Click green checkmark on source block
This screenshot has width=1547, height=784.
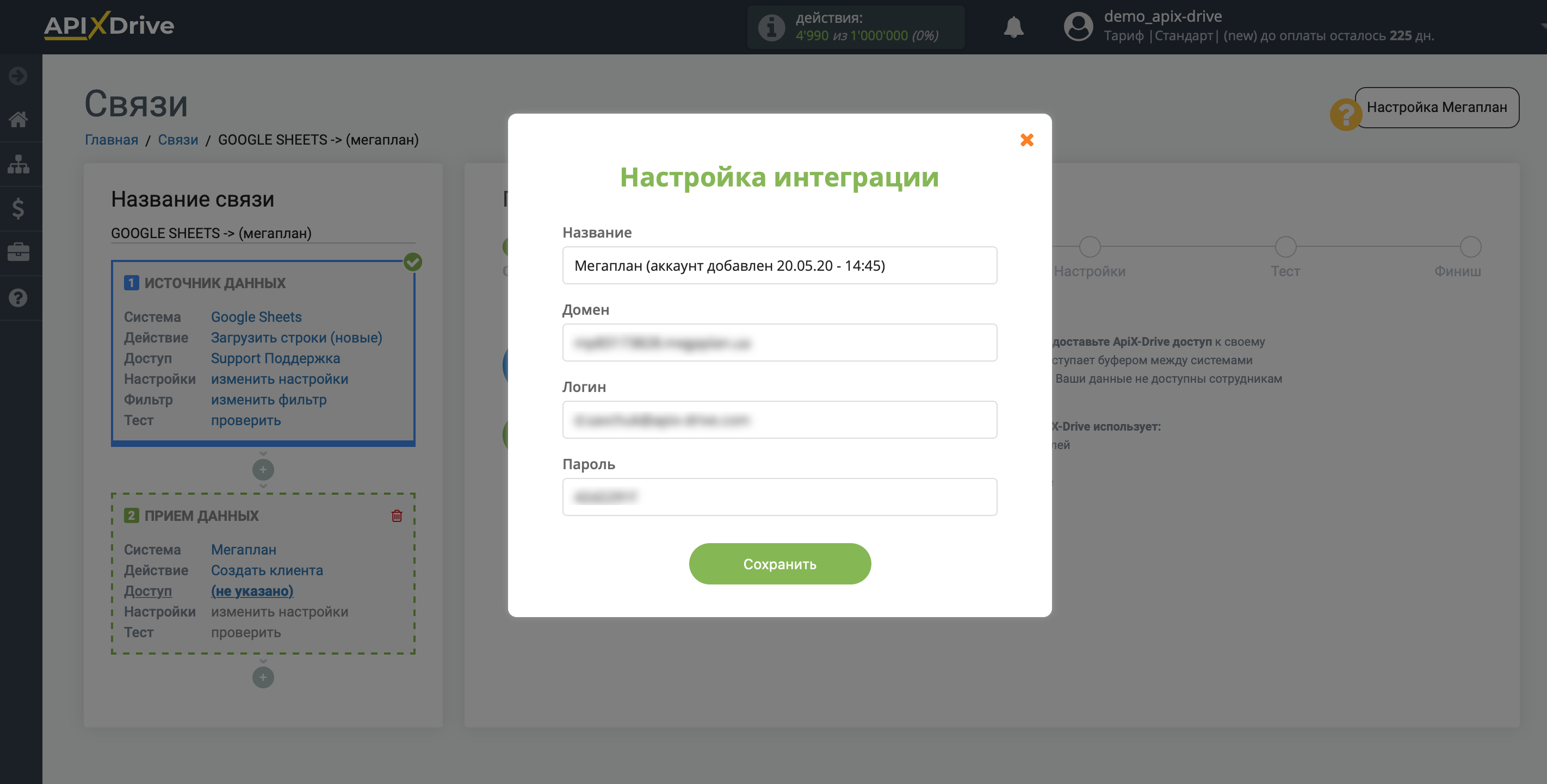click(412, 262)
